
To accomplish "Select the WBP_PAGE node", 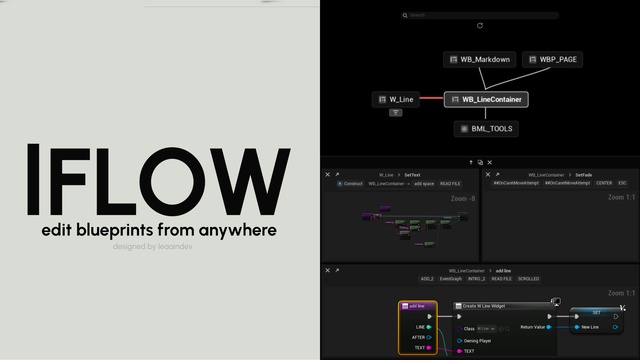I will pos(553,60).
